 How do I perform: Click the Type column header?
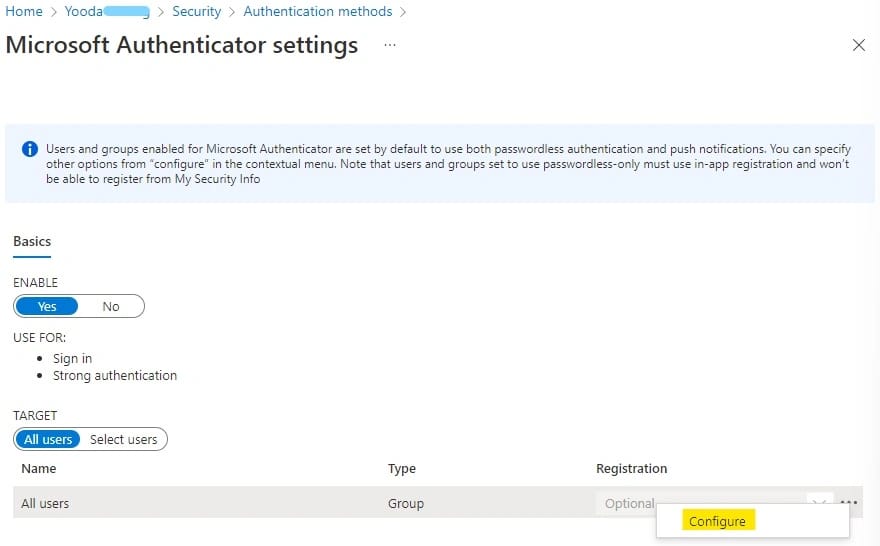pos(402,468)
